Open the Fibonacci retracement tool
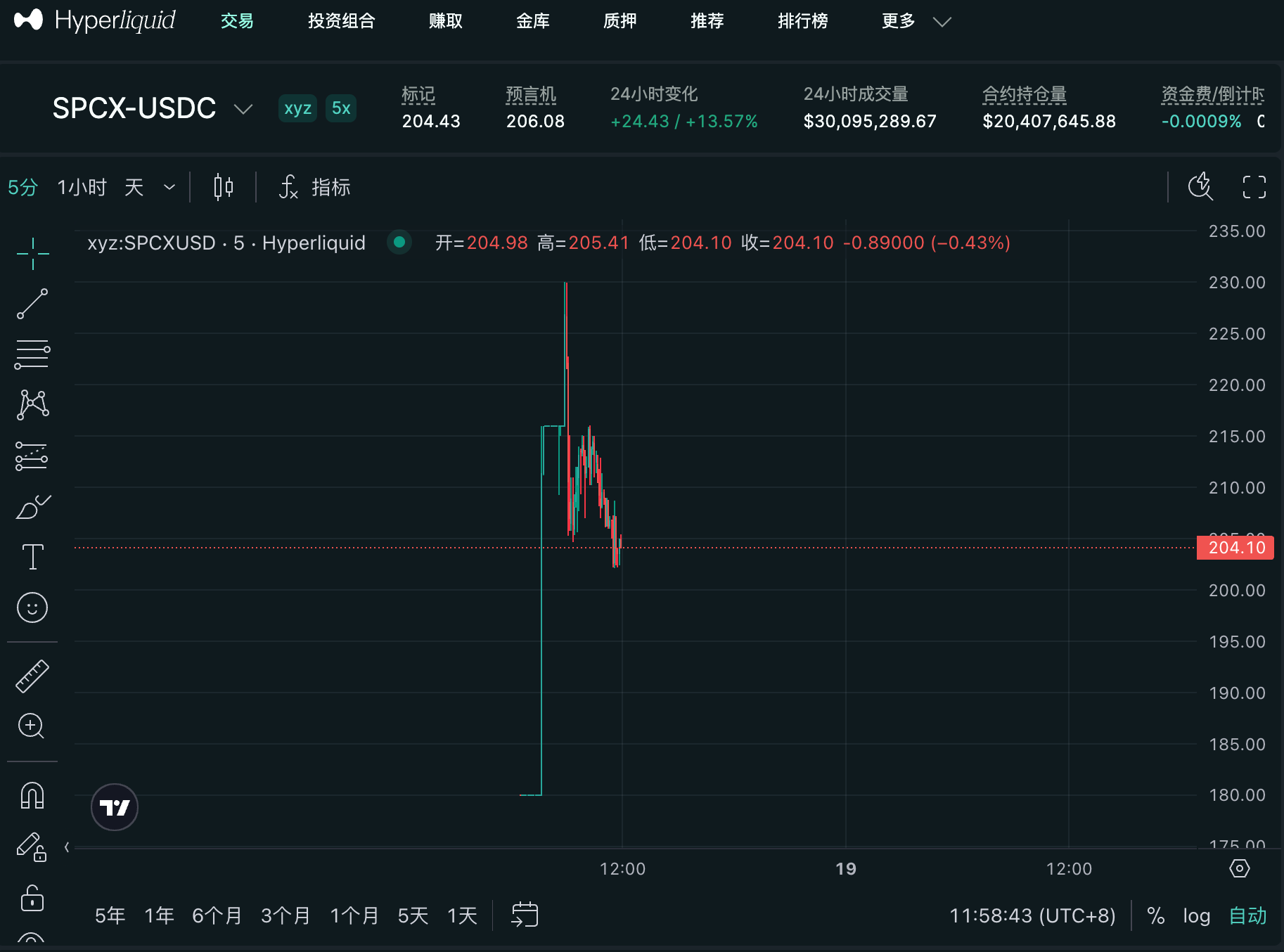The image size is (1284, 952). point(32,354)
